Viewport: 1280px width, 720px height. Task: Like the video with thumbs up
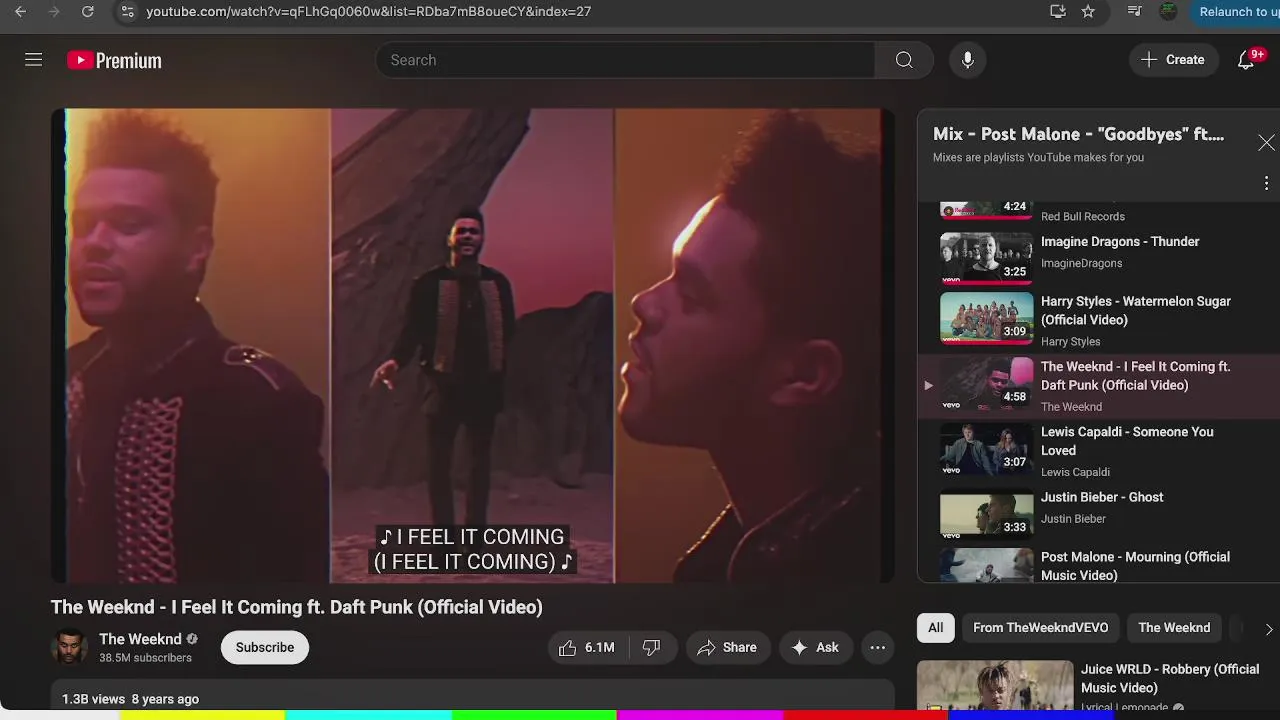587,648
